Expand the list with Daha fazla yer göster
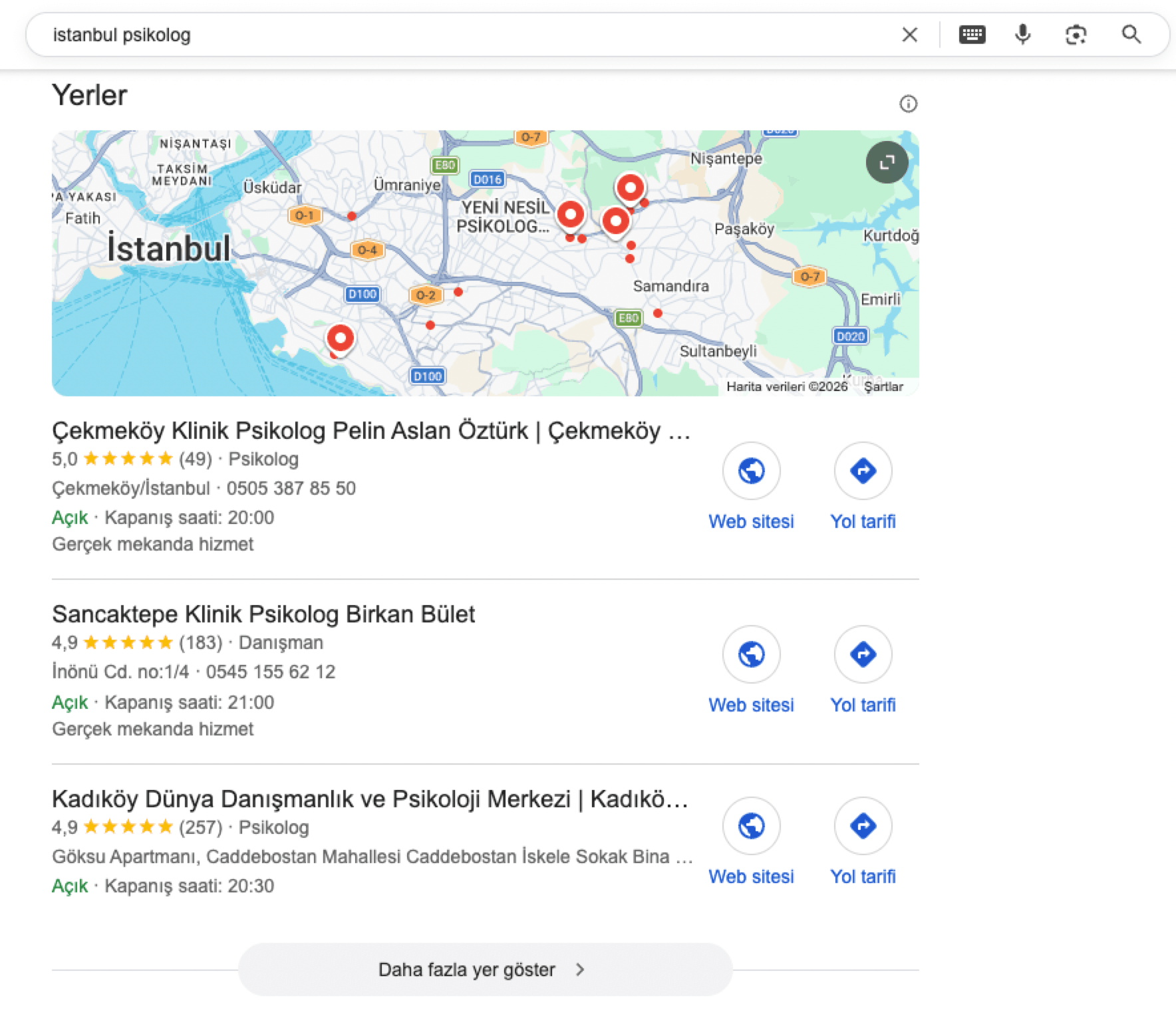The height and width of the screenshot is (1036, 1176). (x=485, y=970)
